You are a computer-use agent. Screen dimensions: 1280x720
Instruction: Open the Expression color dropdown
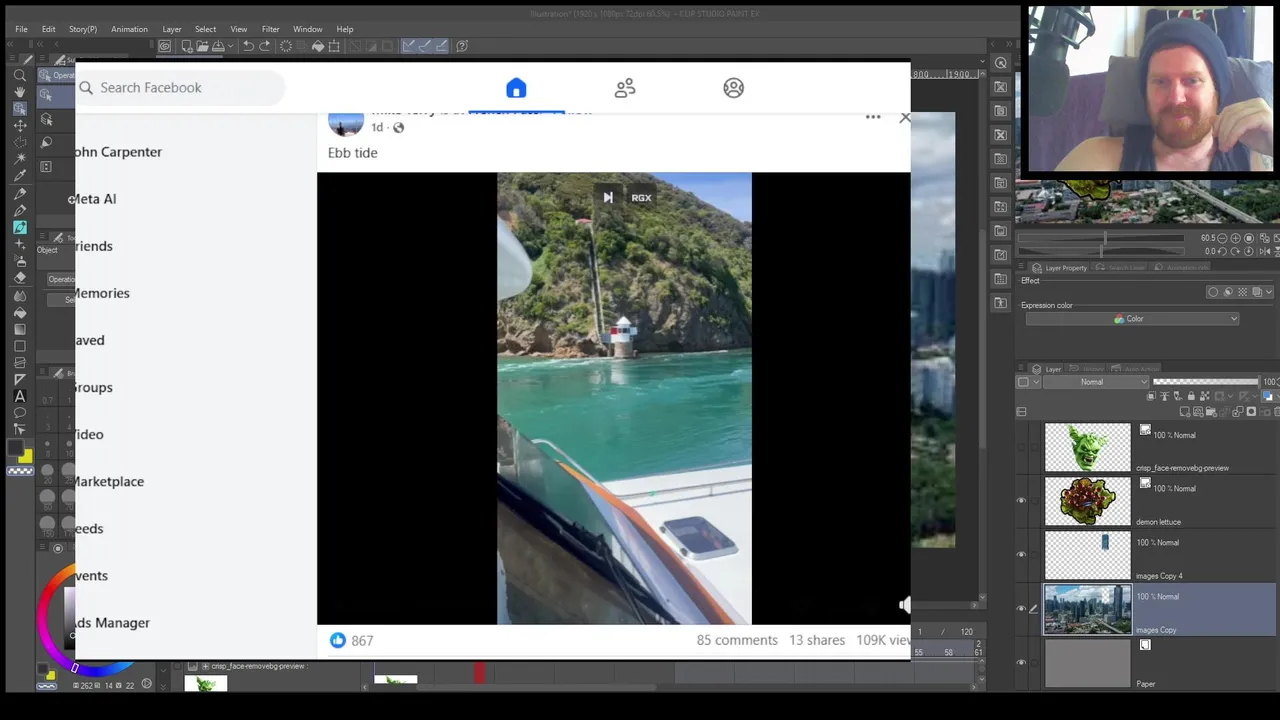pos(1132,319)
